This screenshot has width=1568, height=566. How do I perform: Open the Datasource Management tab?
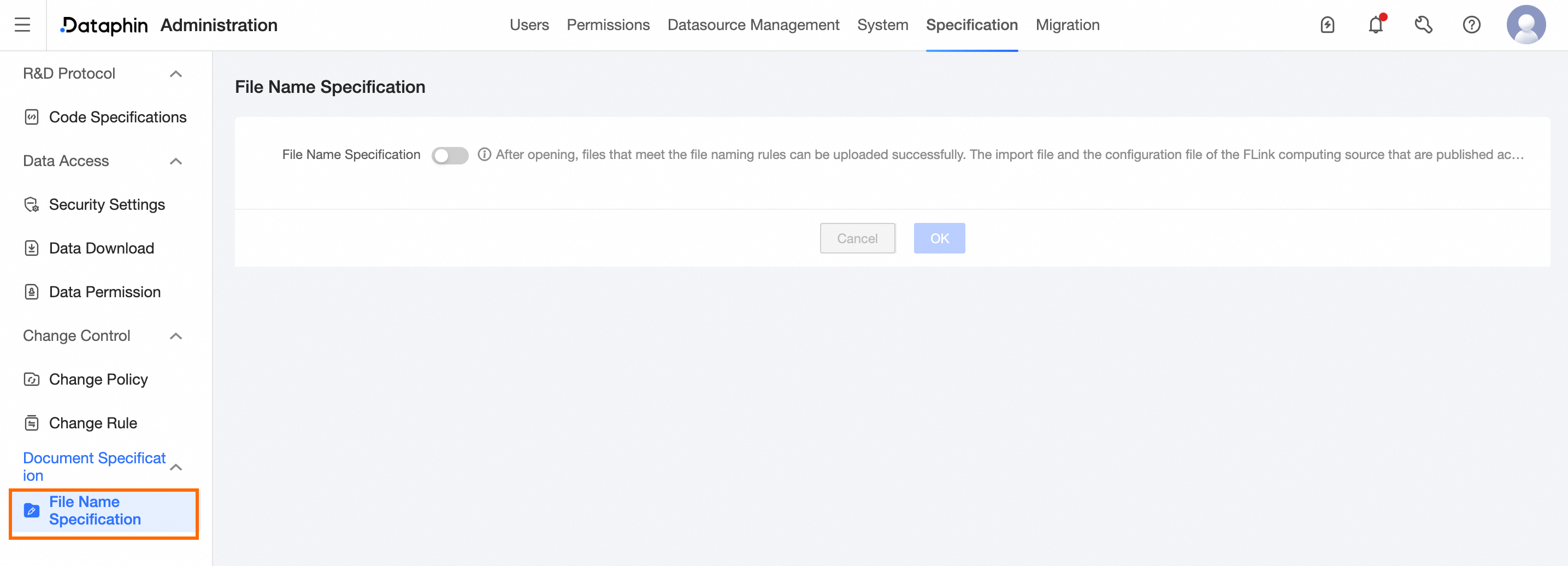pyautogui.click(x=753, y=25)
